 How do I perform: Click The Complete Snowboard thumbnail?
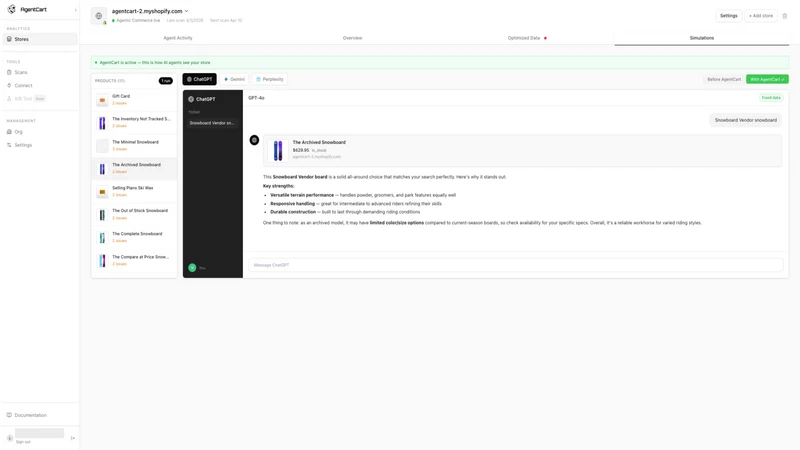click(102, 238)
